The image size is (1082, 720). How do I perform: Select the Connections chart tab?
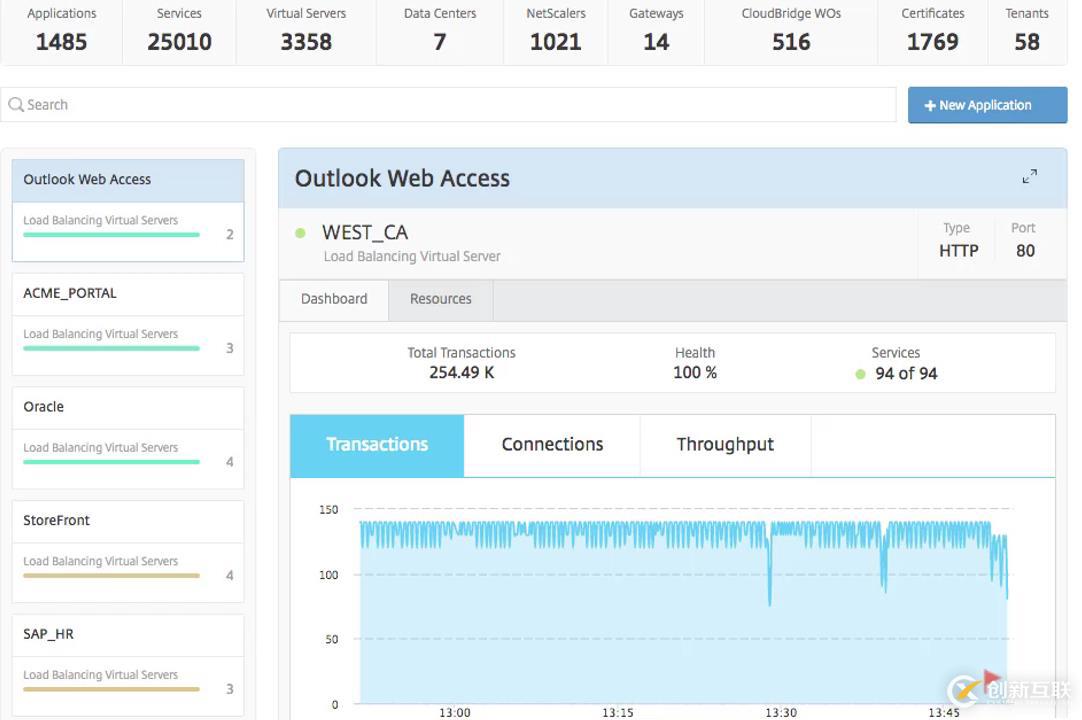click(552, 445)
